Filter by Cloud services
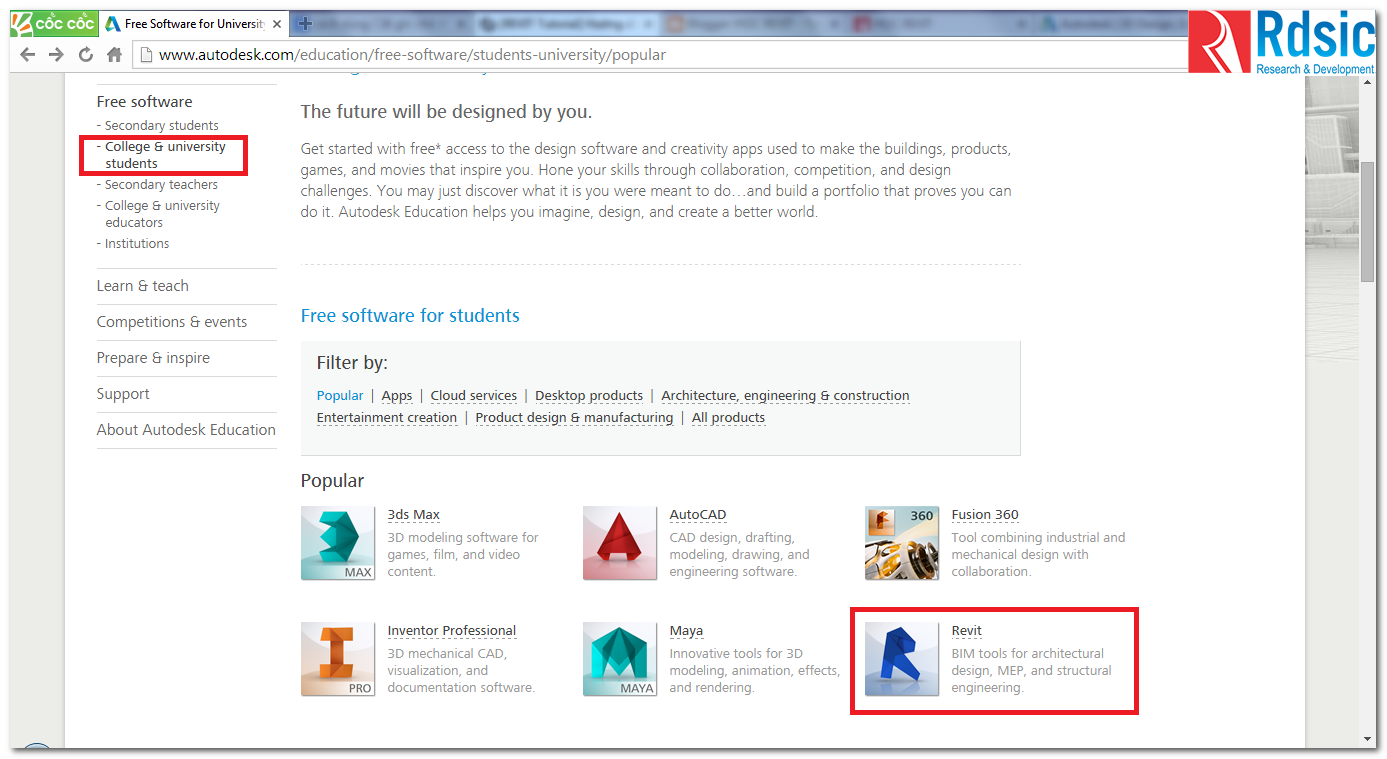This screenshot has width=1387, height=759. pos(474,396)
